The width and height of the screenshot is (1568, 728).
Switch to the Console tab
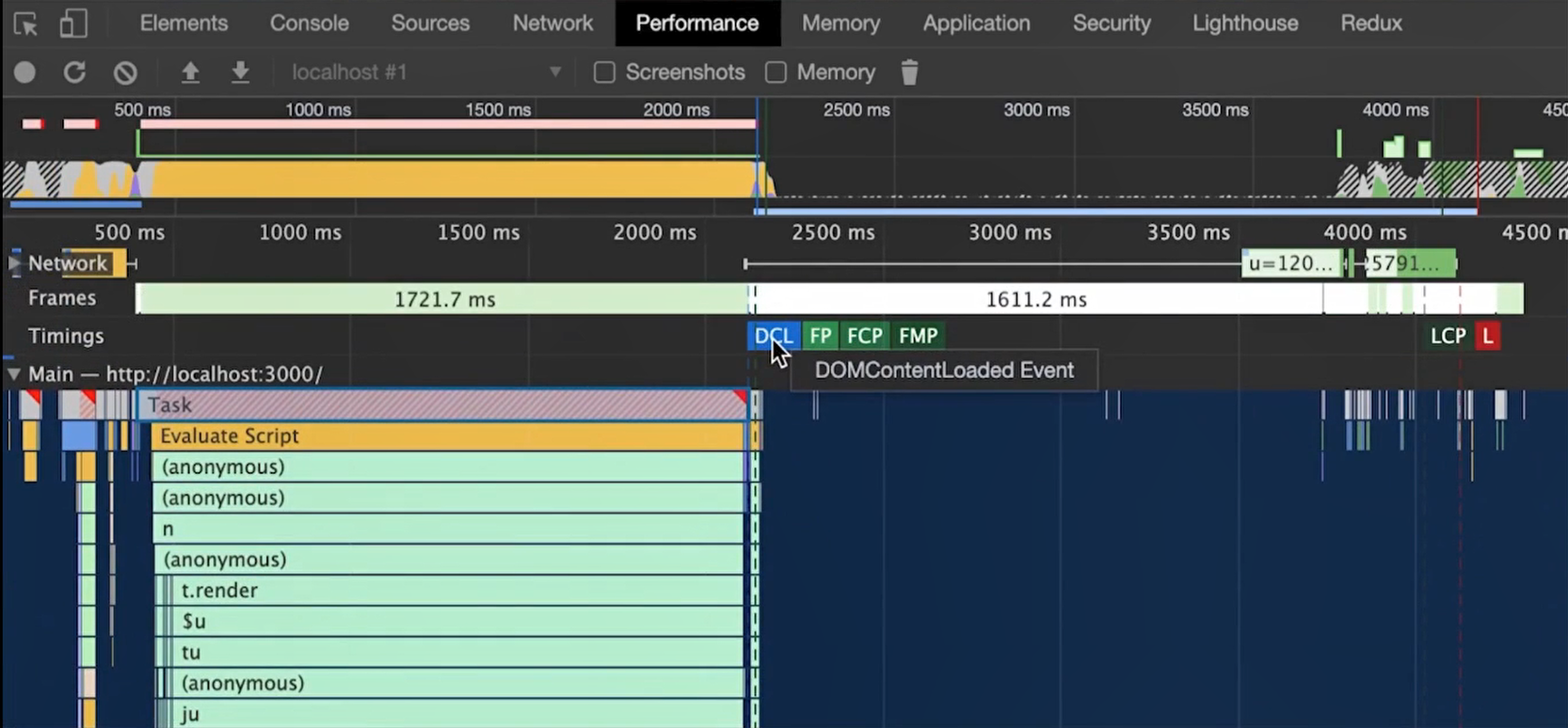(x=310, y=24)
